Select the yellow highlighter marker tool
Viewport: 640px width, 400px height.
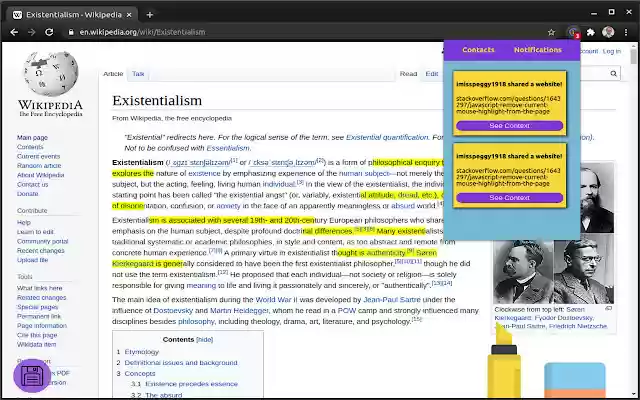click(504, 362)
